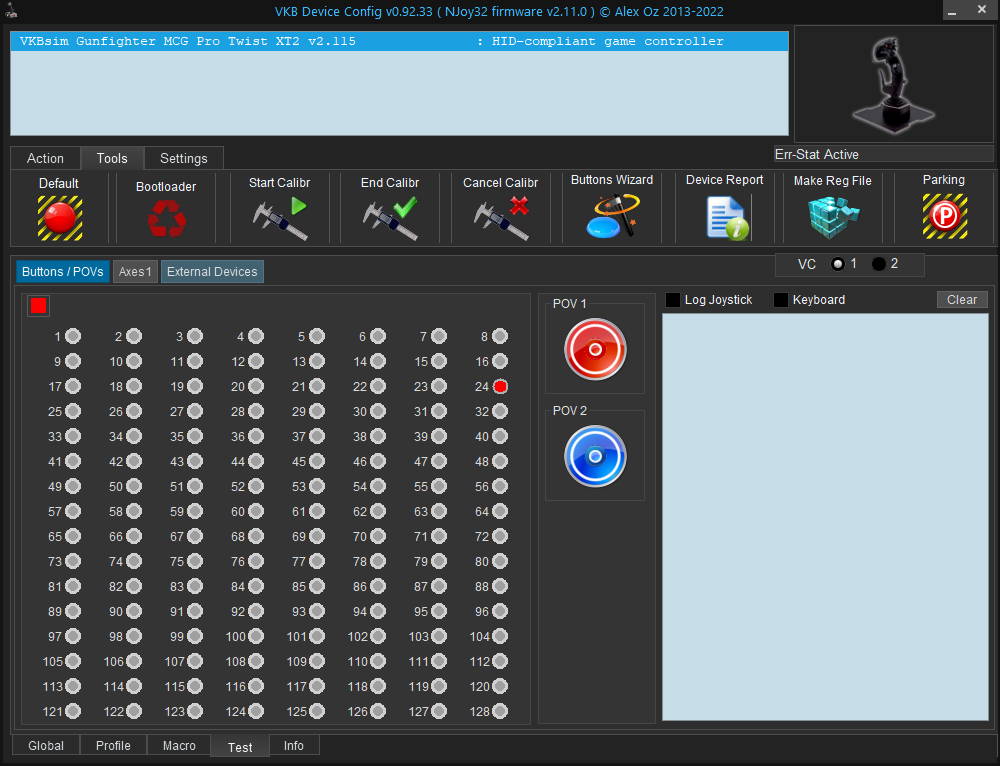Click indicator light for button 77
Screen dimensions: 1000x766
click(x=317, y=561)
